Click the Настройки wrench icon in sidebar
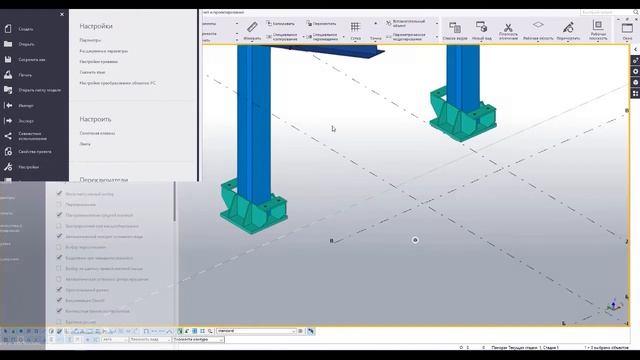The height and width of the screenshot is (360, 640). point(8,167)
